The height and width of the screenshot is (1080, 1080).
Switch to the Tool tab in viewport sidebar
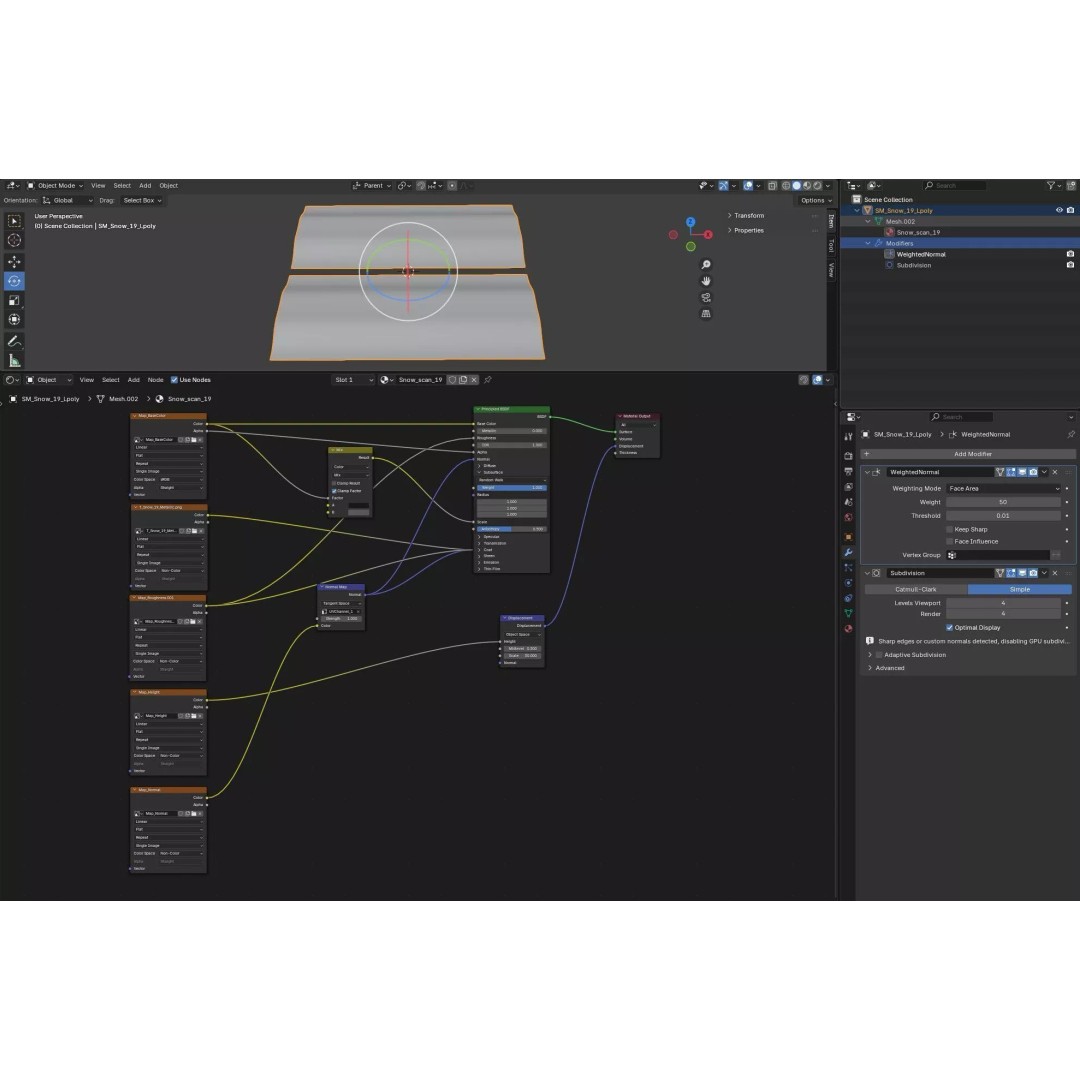pos(831,245)
